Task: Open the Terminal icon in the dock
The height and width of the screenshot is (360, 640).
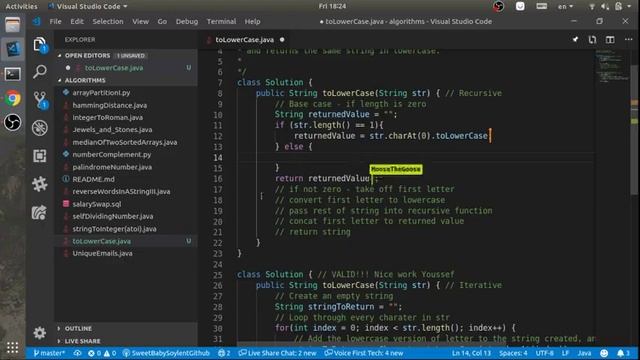Action: pyautogui.click(x=13, y=74)
